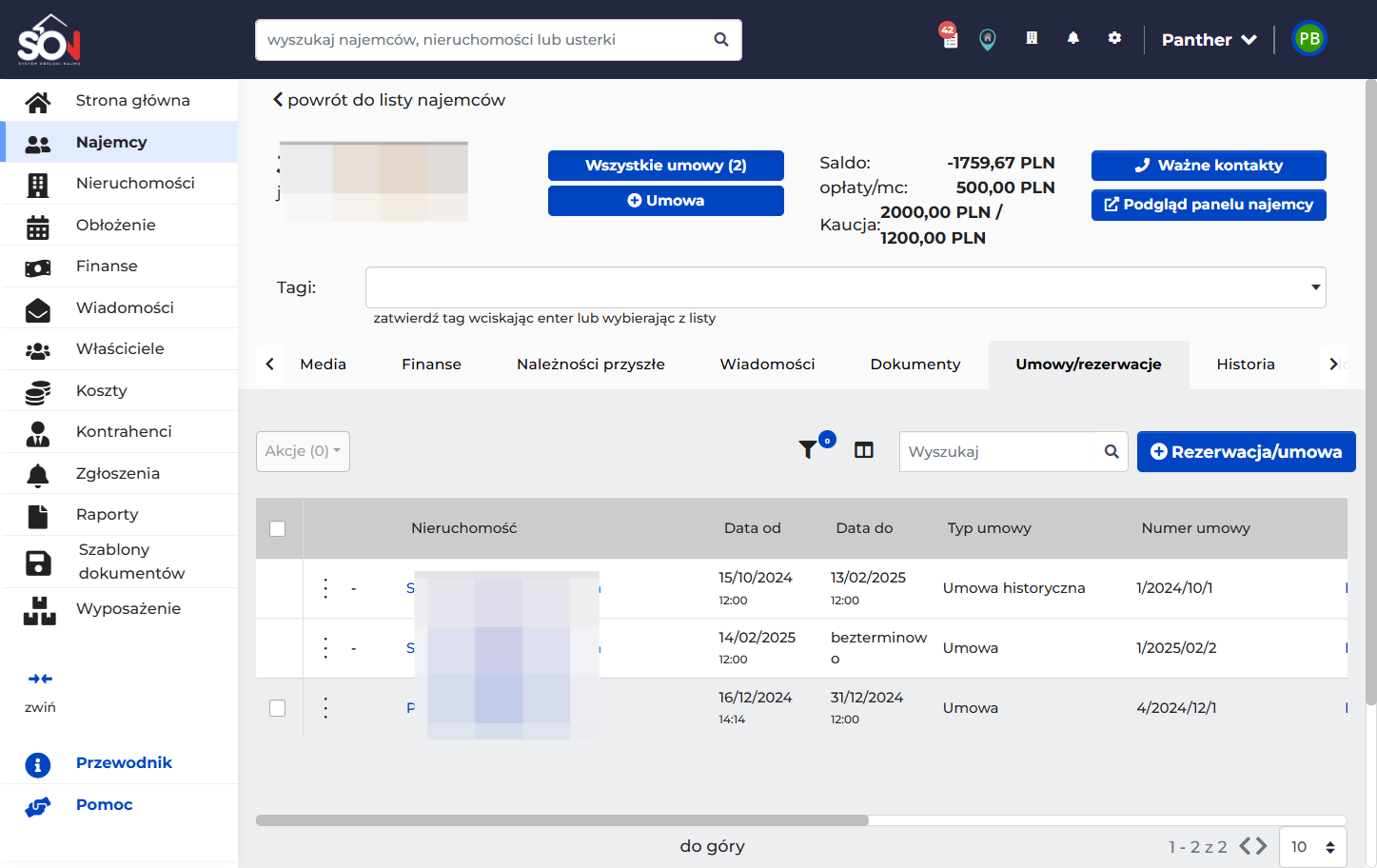This screenshot has width=1377, height=868.
Task: Click the magnifier in the table search box
Action: (1111, 451)
